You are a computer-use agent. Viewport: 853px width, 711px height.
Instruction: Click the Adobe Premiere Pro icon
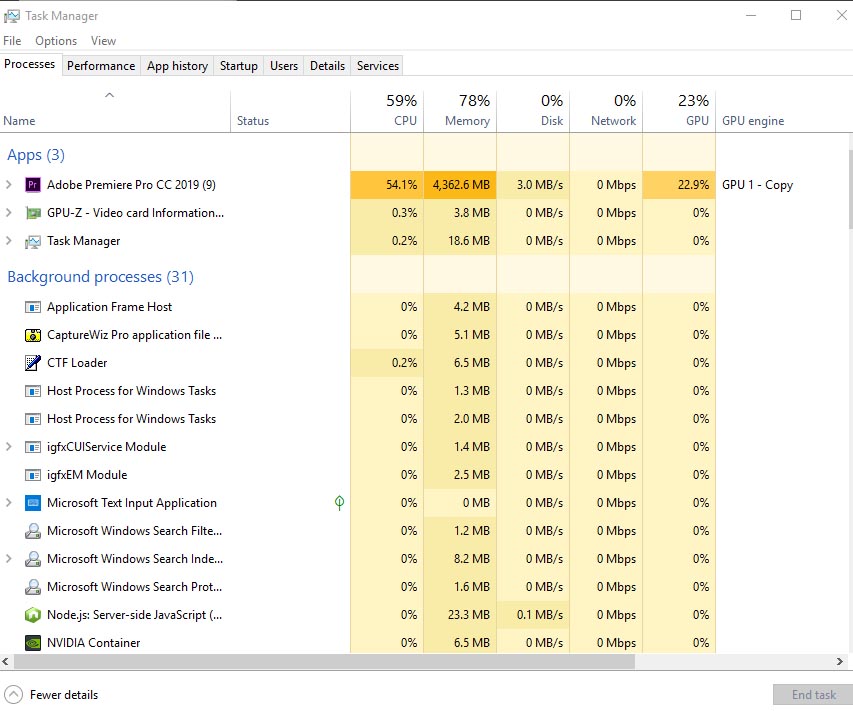click(x=33, y=185)
